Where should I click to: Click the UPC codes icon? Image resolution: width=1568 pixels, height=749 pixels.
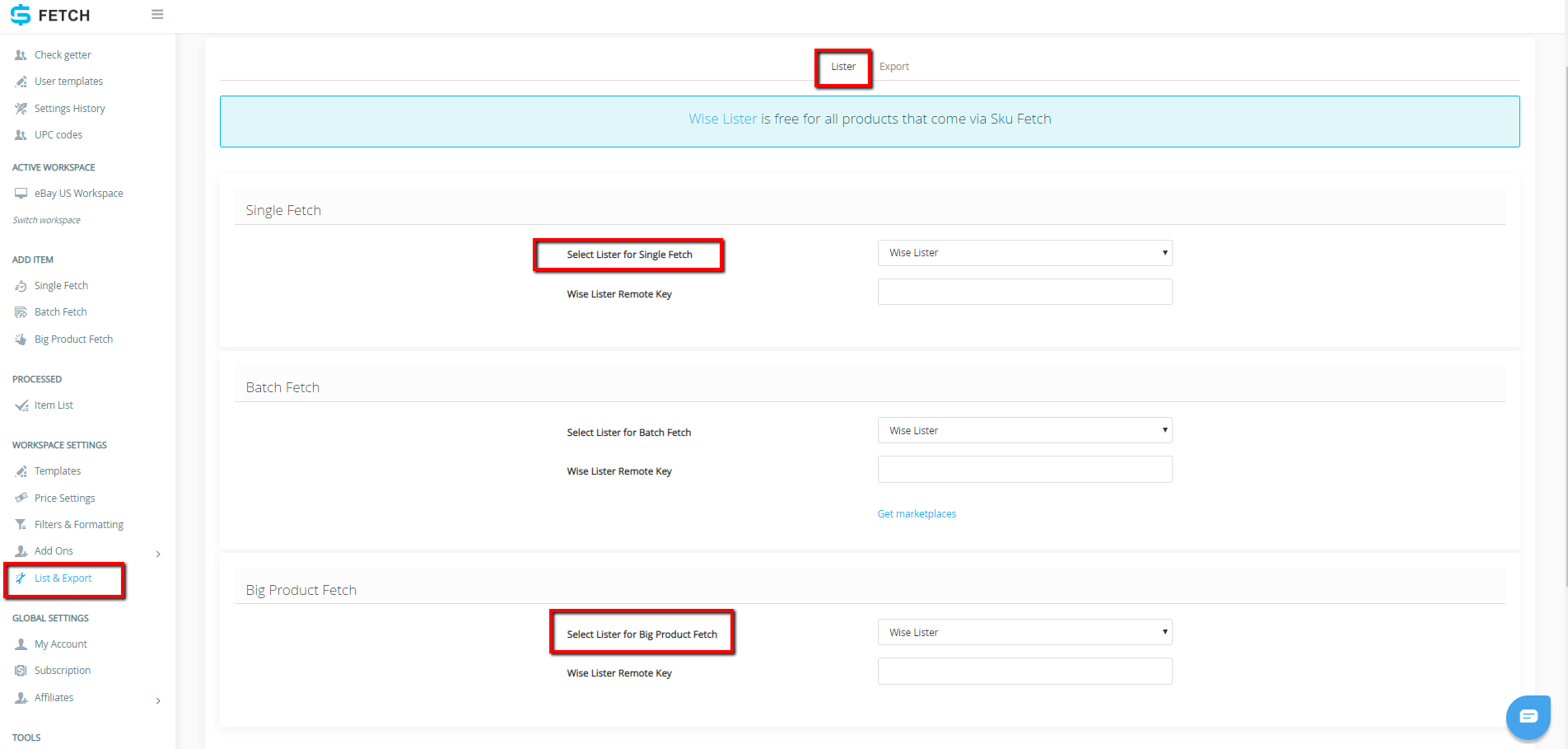tap(21, 135)
